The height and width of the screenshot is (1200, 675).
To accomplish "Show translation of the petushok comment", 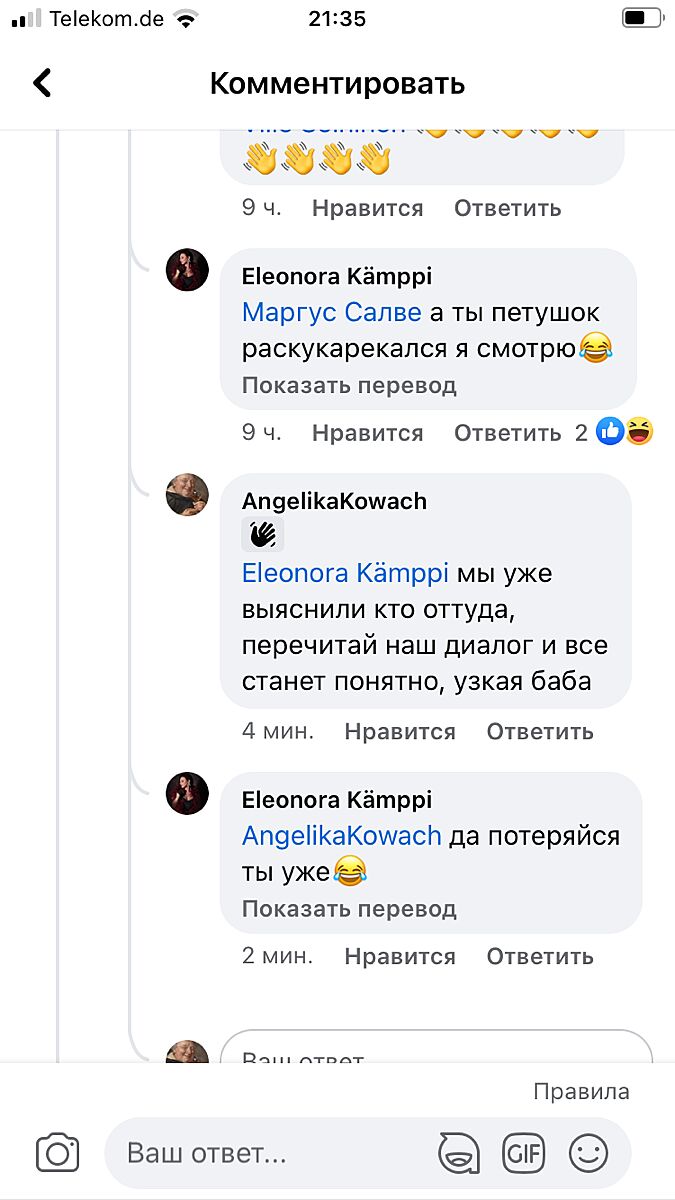I will [x=349, y=385].
